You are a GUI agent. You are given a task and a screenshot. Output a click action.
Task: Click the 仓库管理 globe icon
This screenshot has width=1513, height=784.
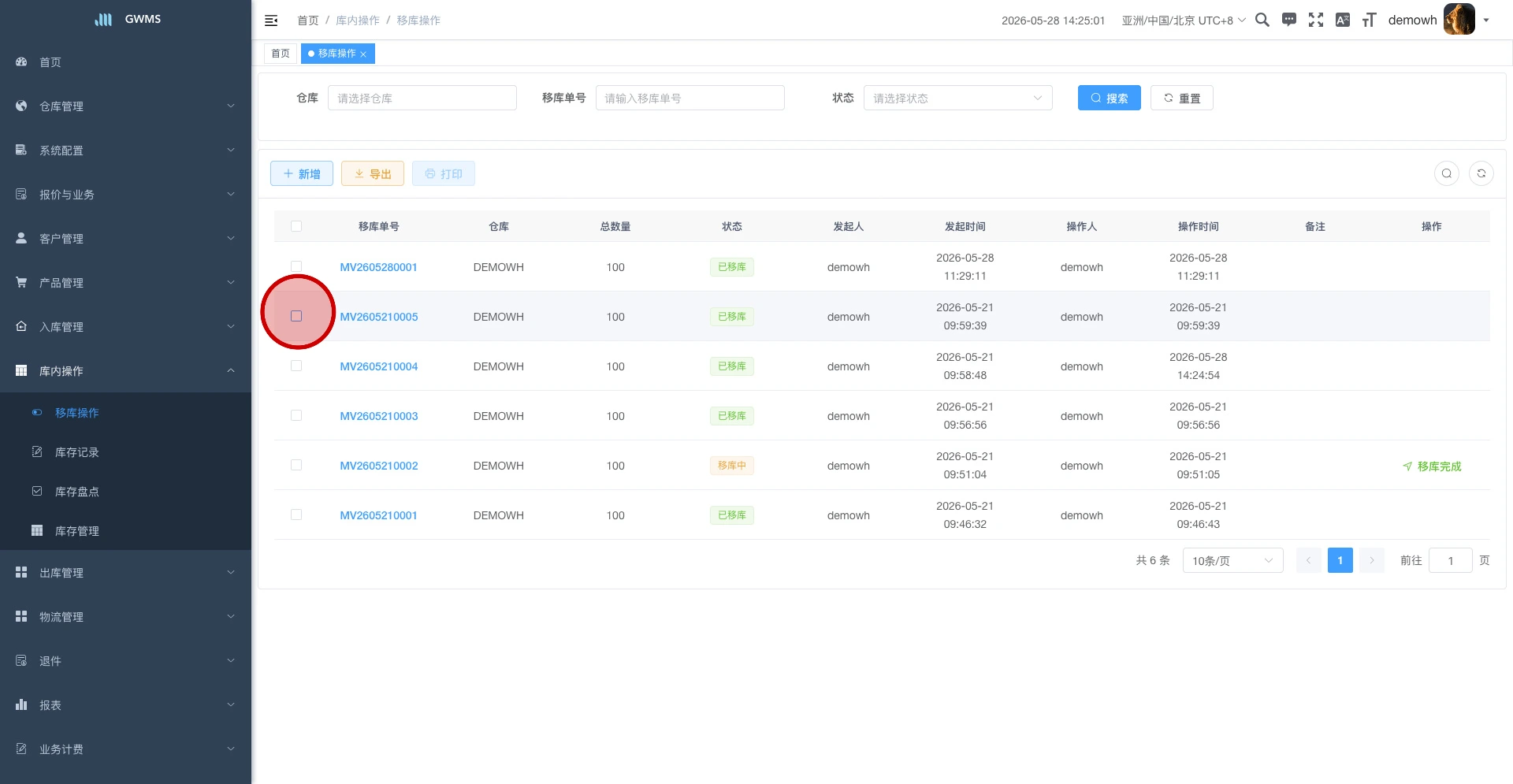point(21,106)
